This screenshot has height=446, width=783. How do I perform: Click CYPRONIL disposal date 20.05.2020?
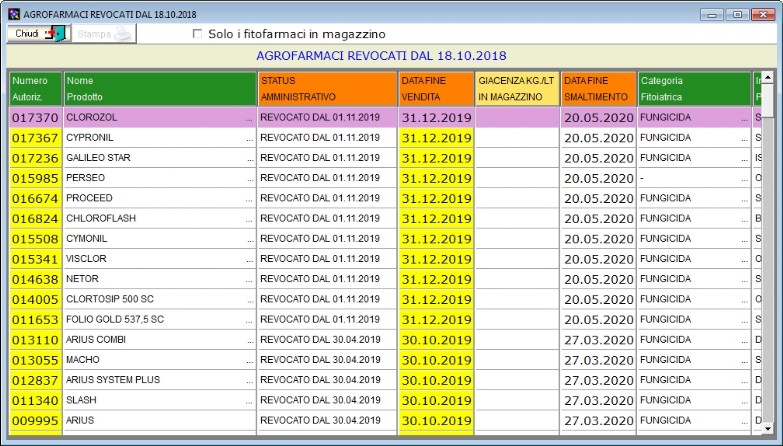[599, 138]
